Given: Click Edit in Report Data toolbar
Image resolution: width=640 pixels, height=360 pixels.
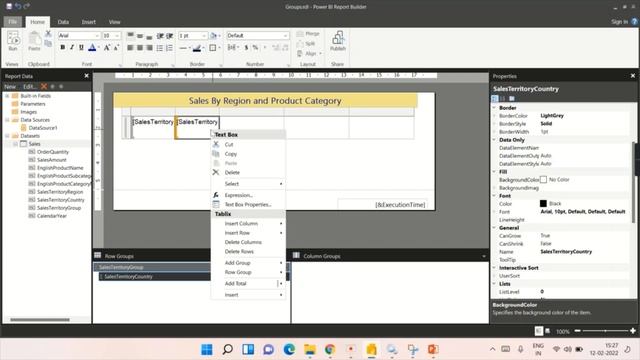Looking at the screenshot, I should click(x=30, y=87).
